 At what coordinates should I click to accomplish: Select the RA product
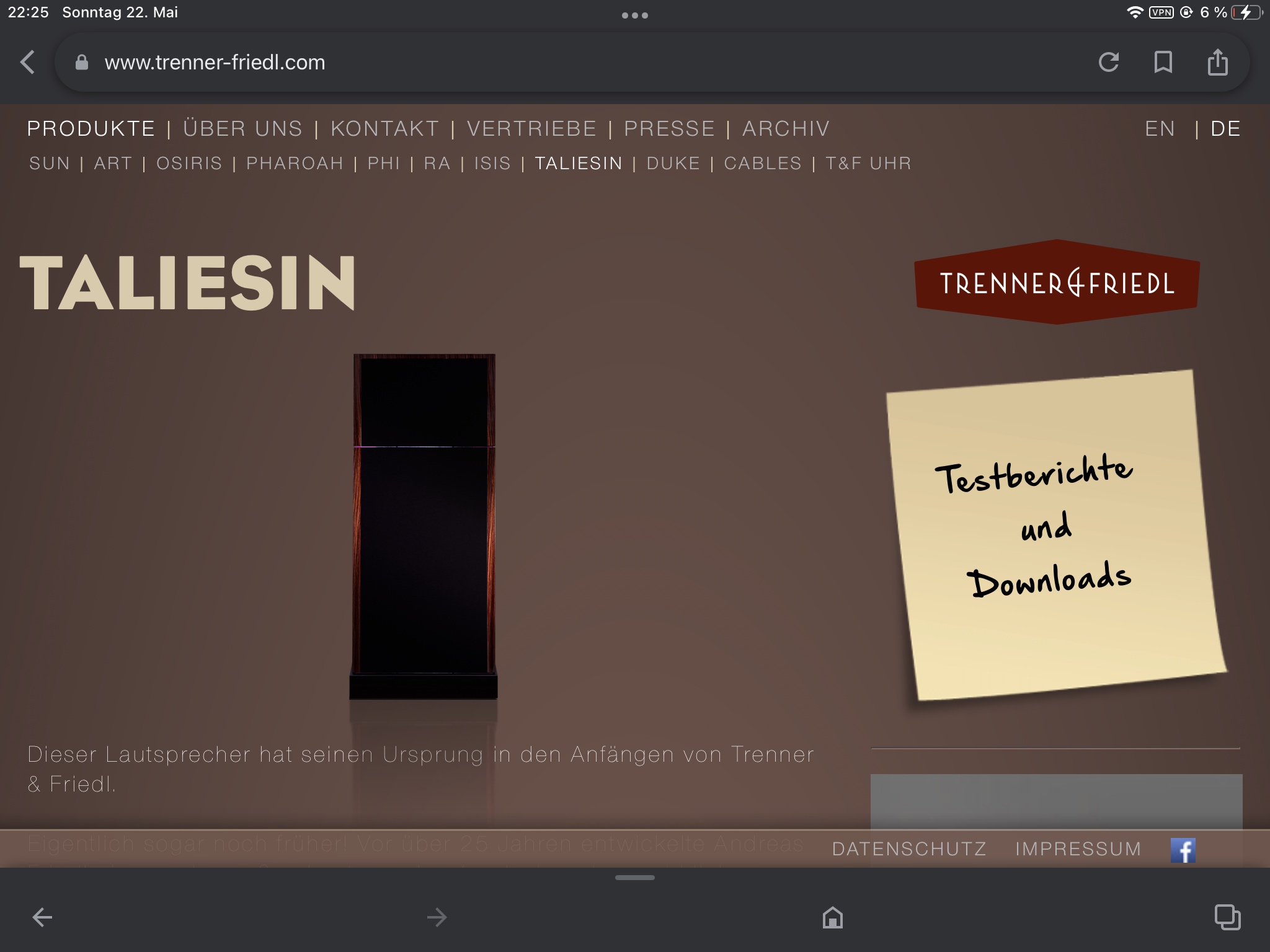coord(437,163)
